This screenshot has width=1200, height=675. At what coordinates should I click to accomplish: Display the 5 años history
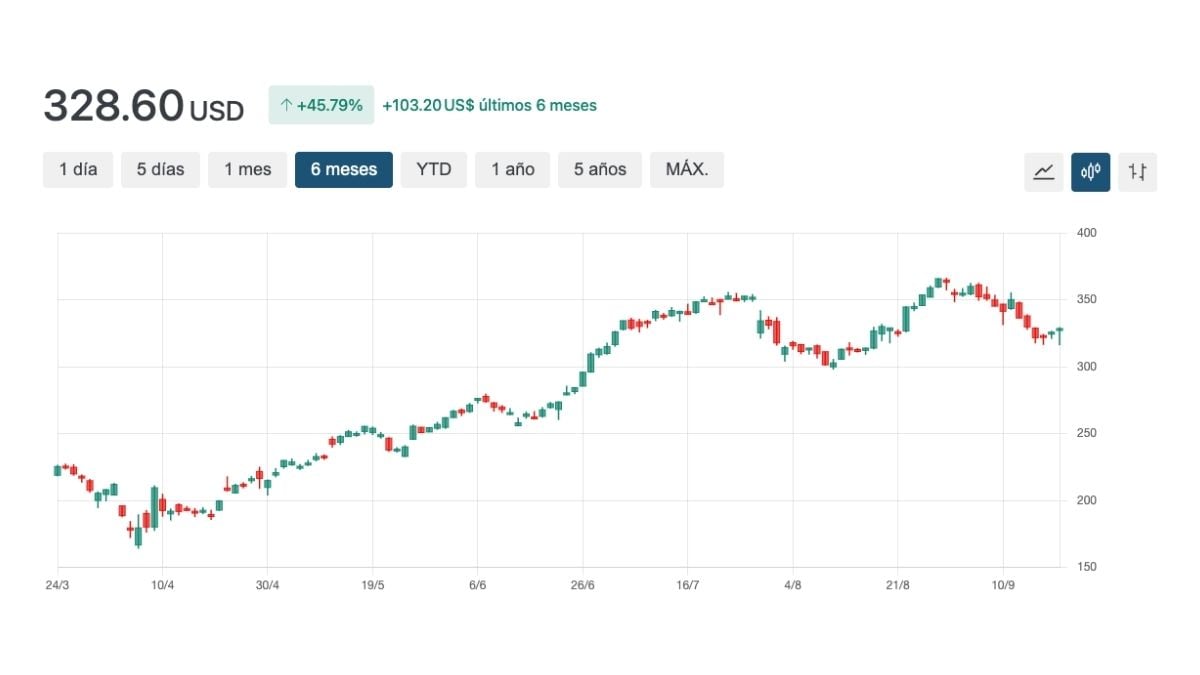(599, 169)
